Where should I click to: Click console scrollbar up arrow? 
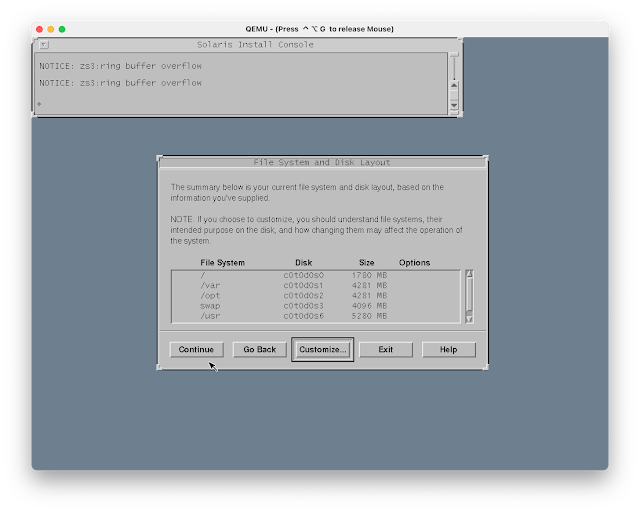tap(454, 85)
